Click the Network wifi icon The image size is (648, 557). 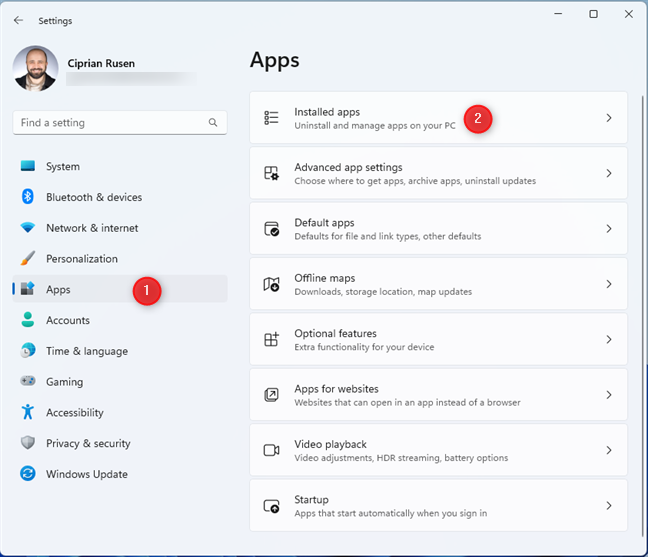coord(28,228)
